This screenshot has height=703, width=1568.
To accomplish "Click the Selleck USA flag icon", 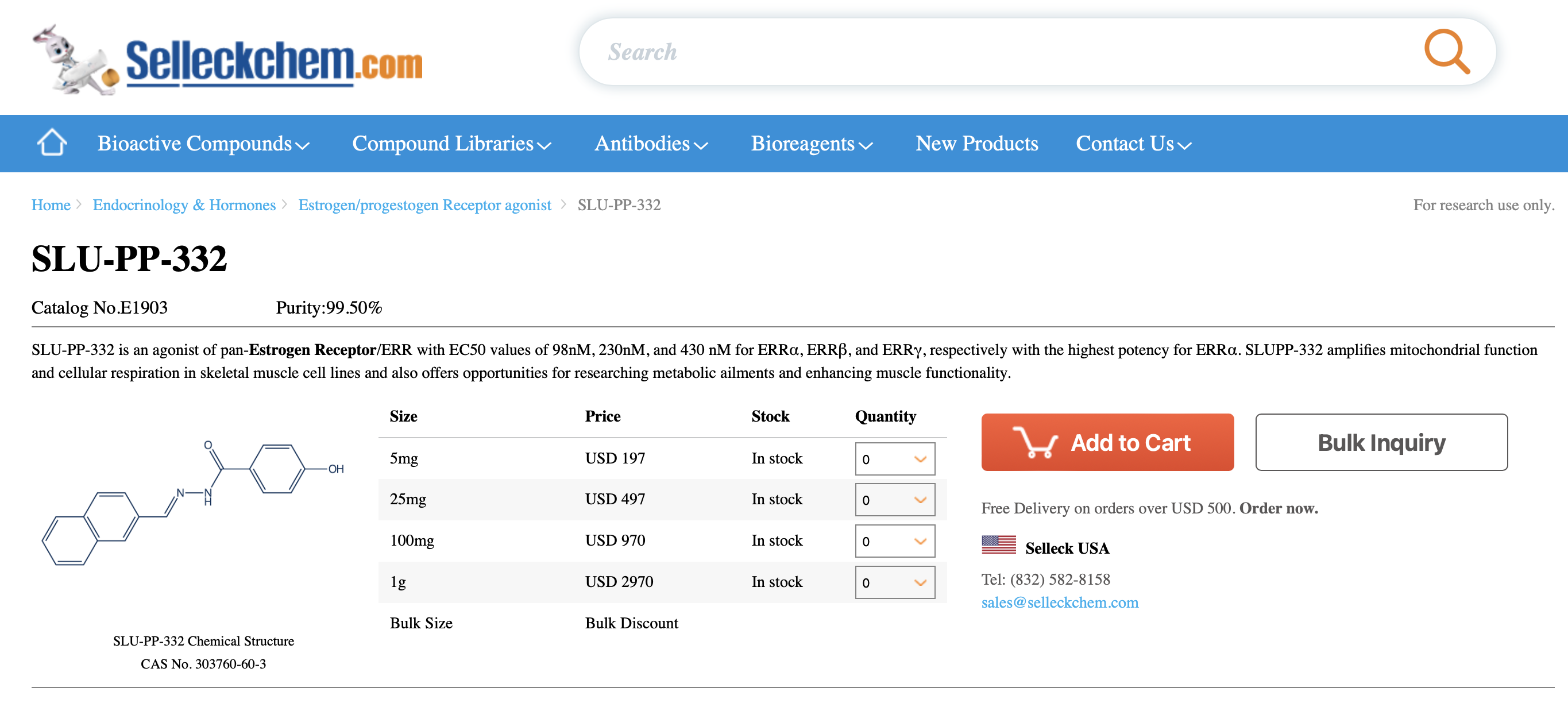I will point(998,543).
